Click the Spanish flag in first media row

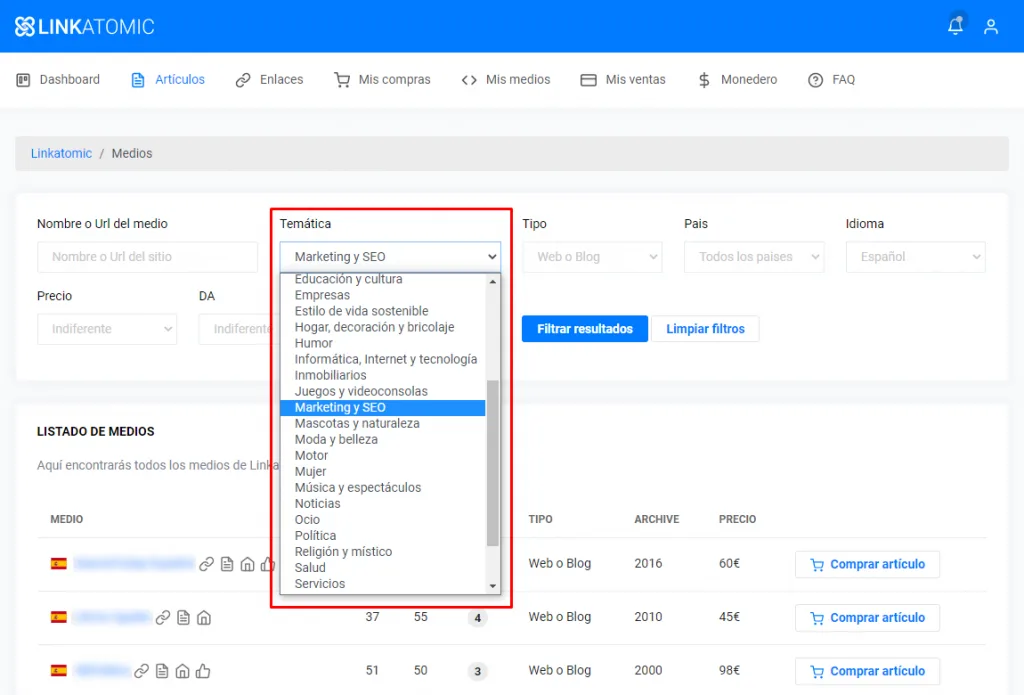59,564
